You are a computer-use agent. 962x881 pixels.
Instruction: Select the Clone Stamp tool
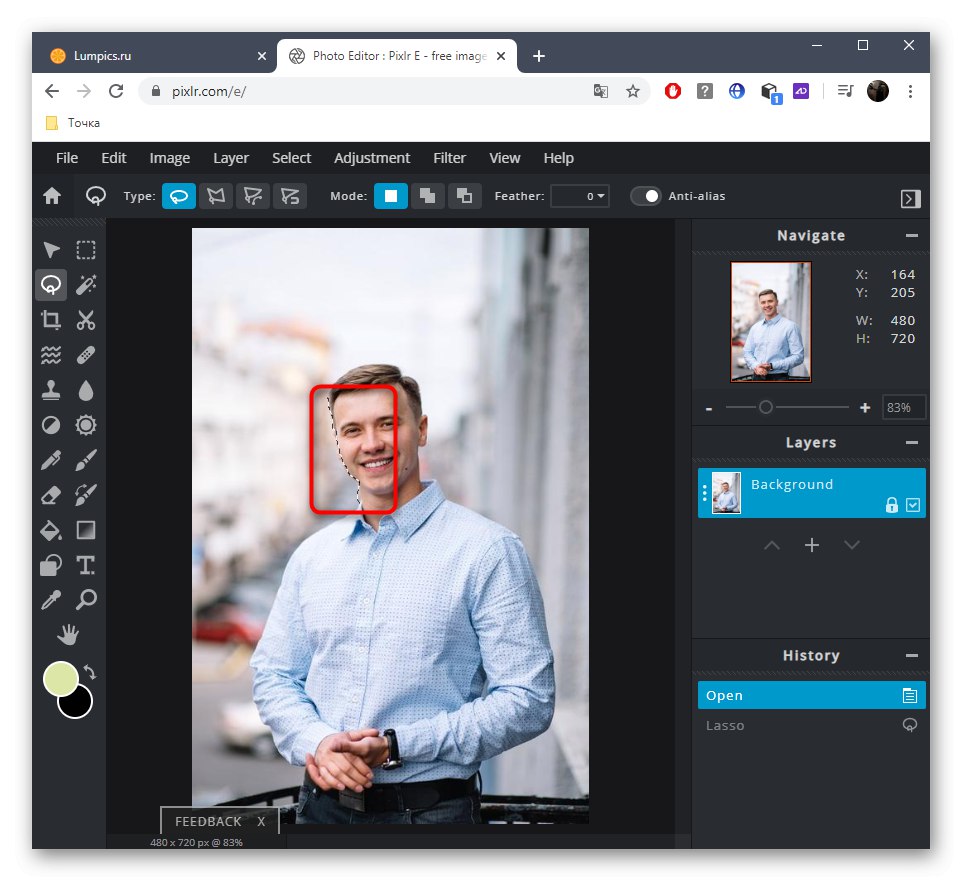51,390
